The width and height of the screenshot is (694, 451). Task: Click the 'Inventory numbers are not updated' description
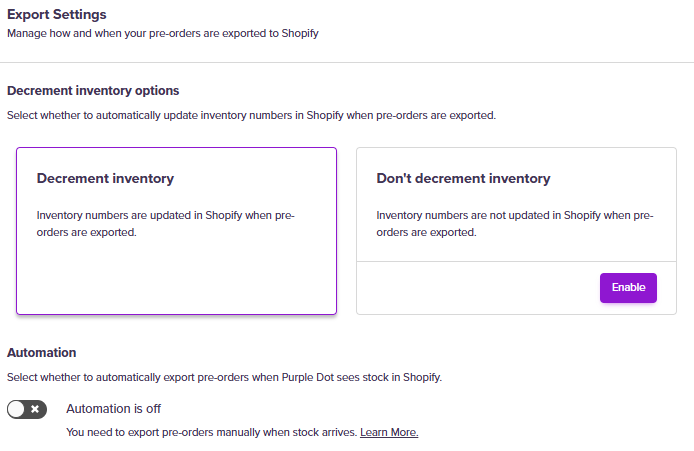click(x=514, y=224)
